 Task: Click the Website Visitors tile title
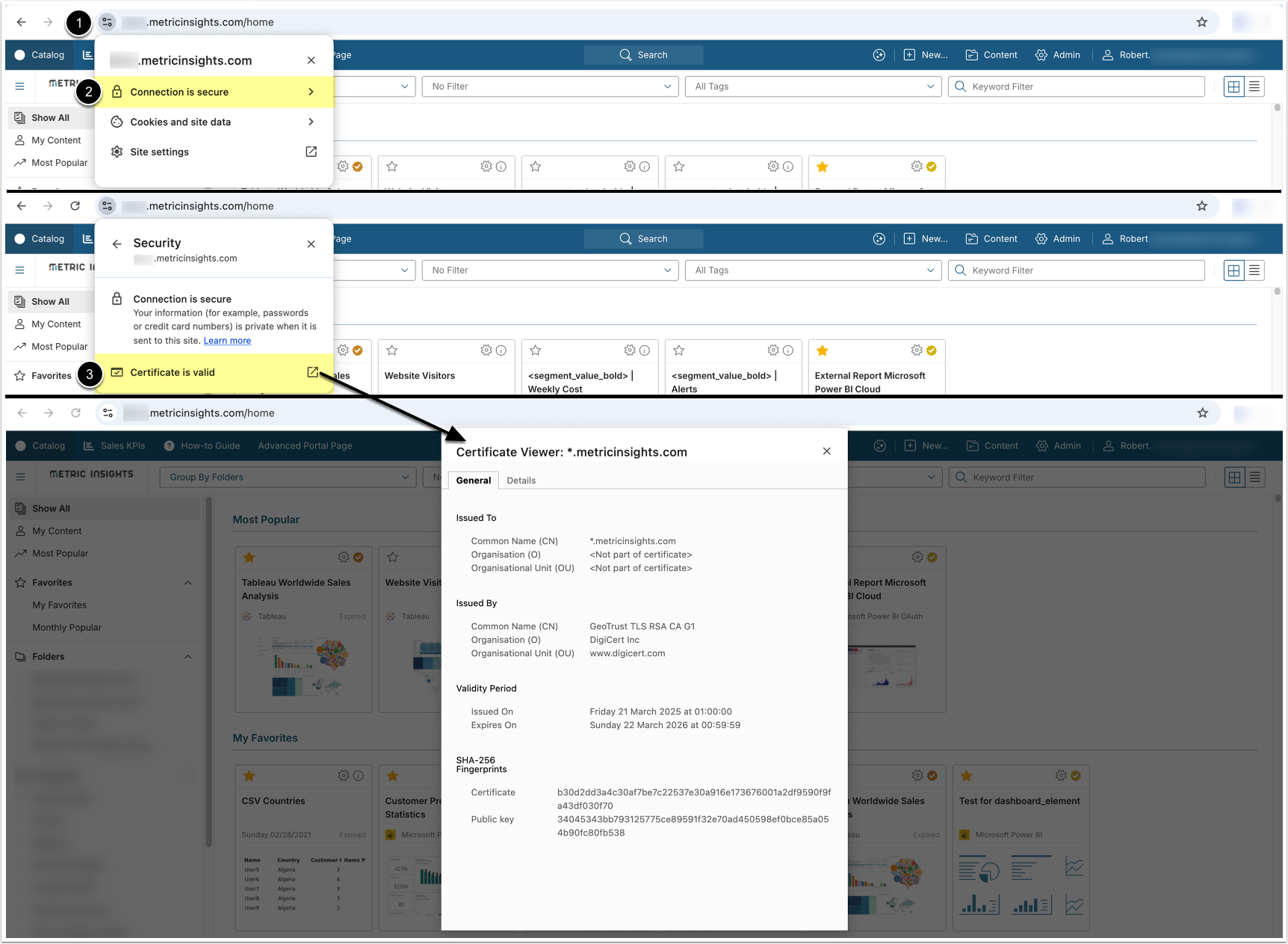[420, 376]
